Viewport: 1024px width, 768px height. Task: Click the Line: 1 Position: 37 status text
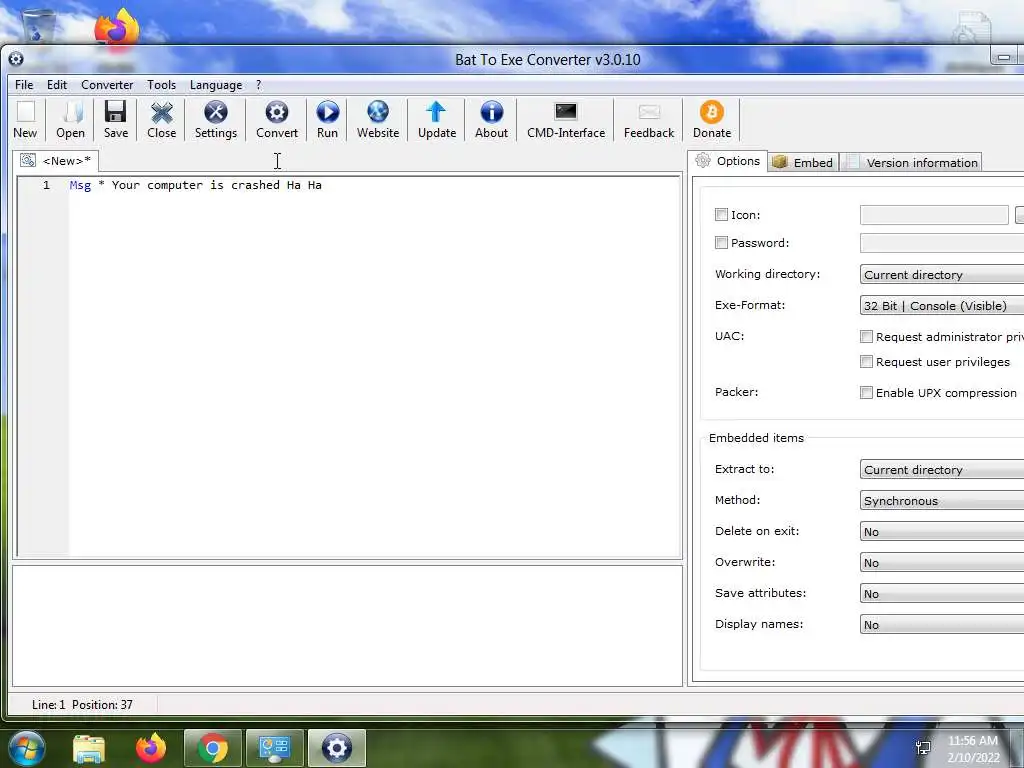82,705
